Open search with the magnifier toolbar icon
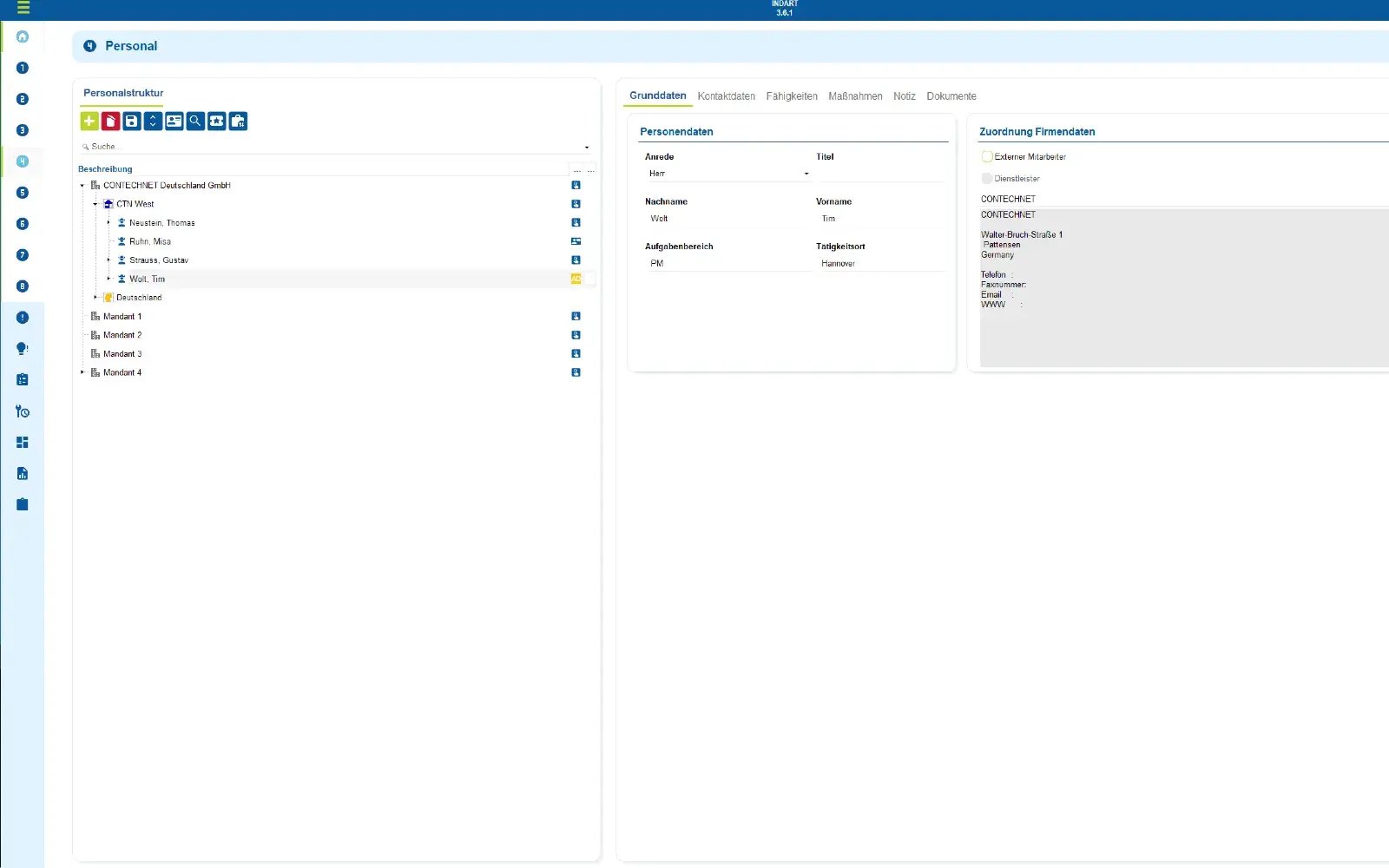The height and width of the screenshot is (868, 1389). [196, 122]
